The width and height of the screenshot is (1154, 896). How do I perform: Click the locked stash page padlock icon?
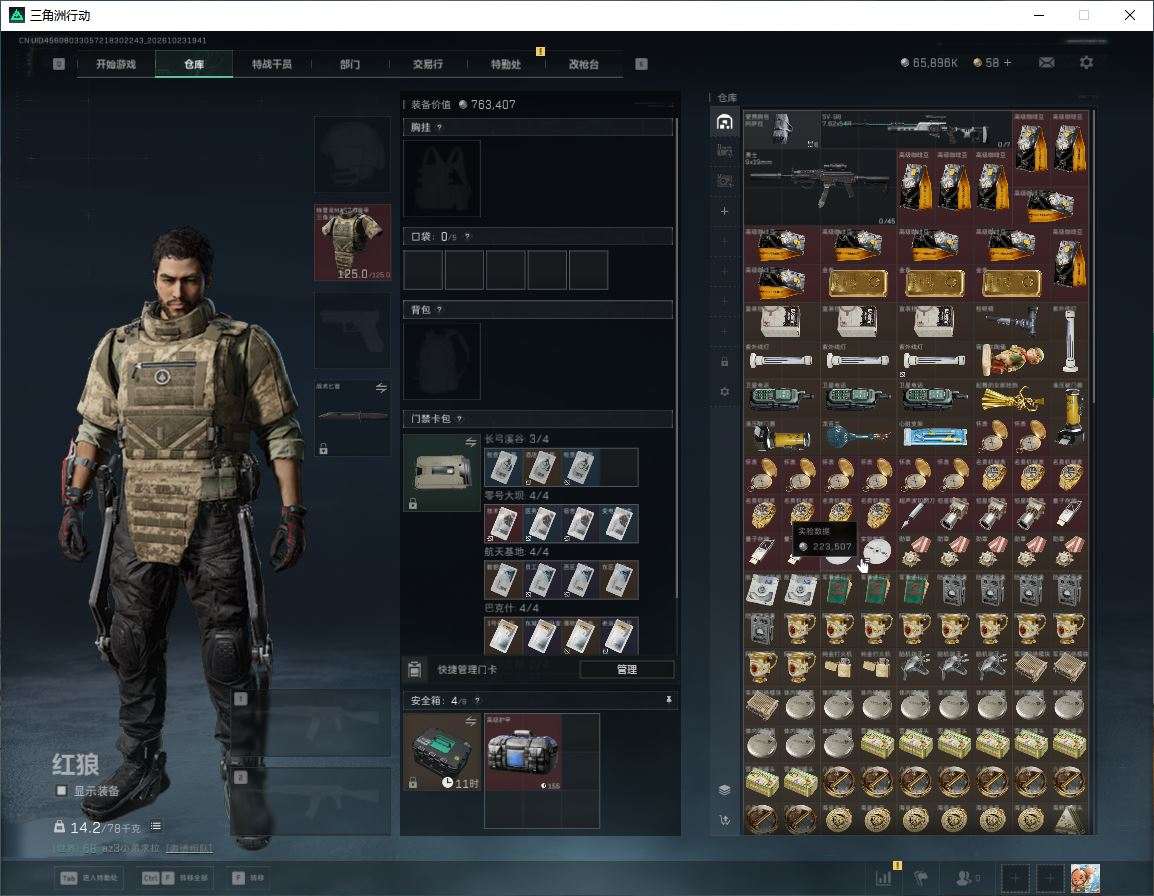724,361
